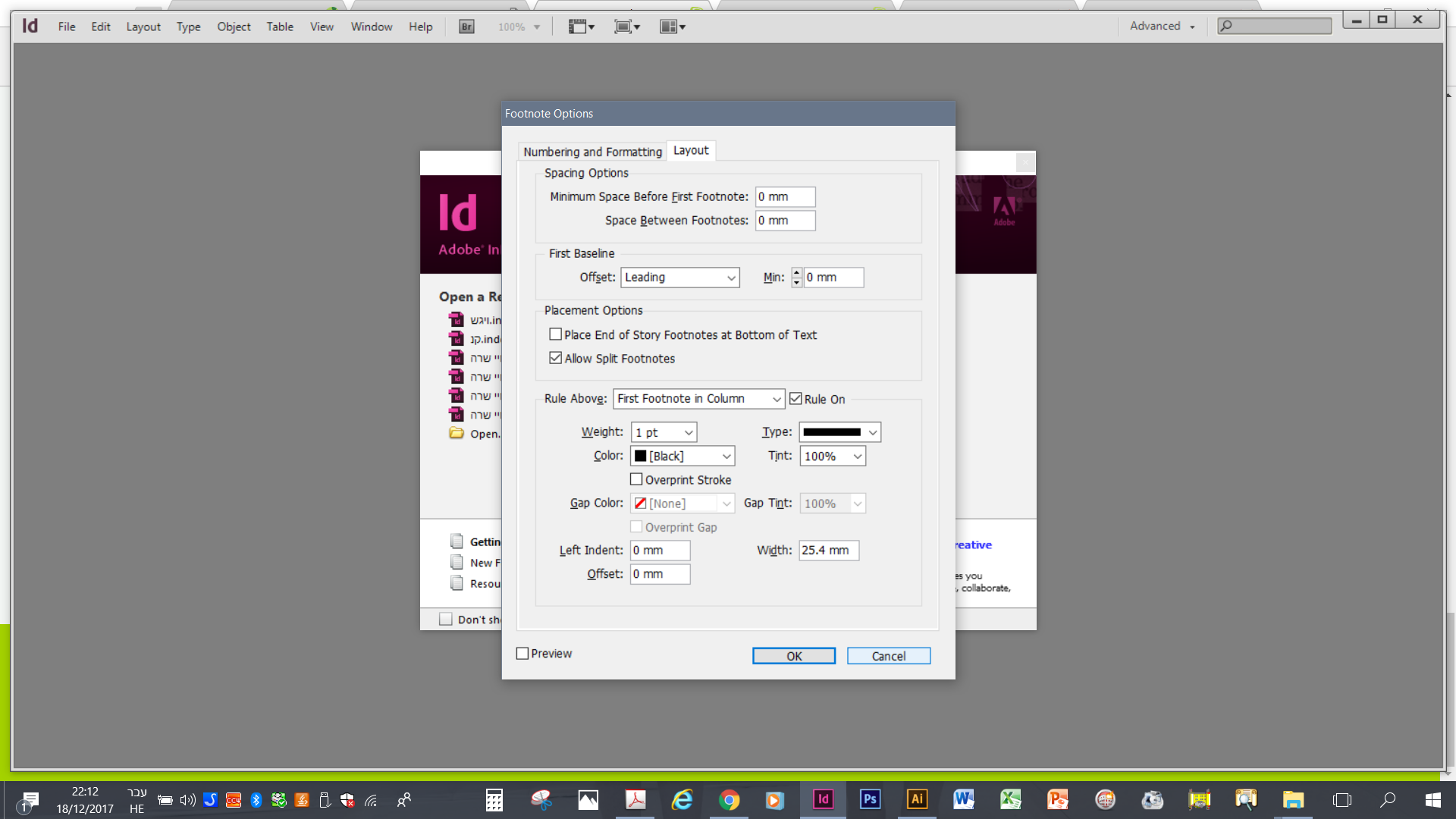
Task: Click the Bluetooth tray icon
Action: [256, 800]
